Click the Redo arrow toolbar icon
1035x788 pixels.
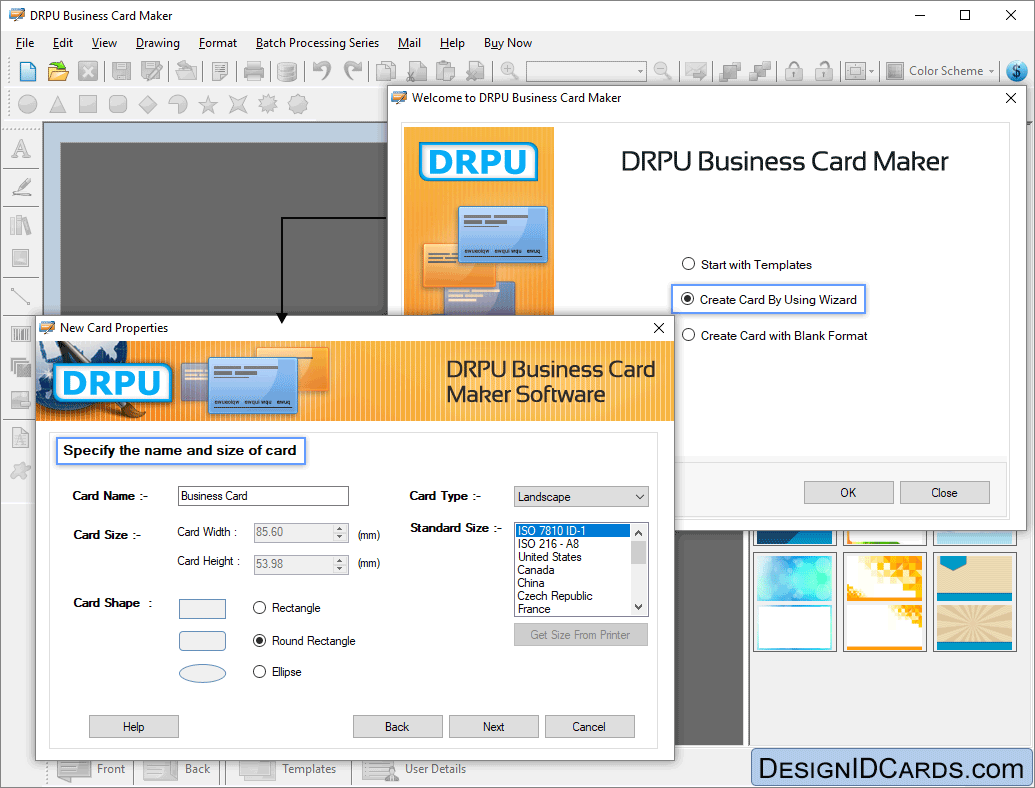[353, 71]
